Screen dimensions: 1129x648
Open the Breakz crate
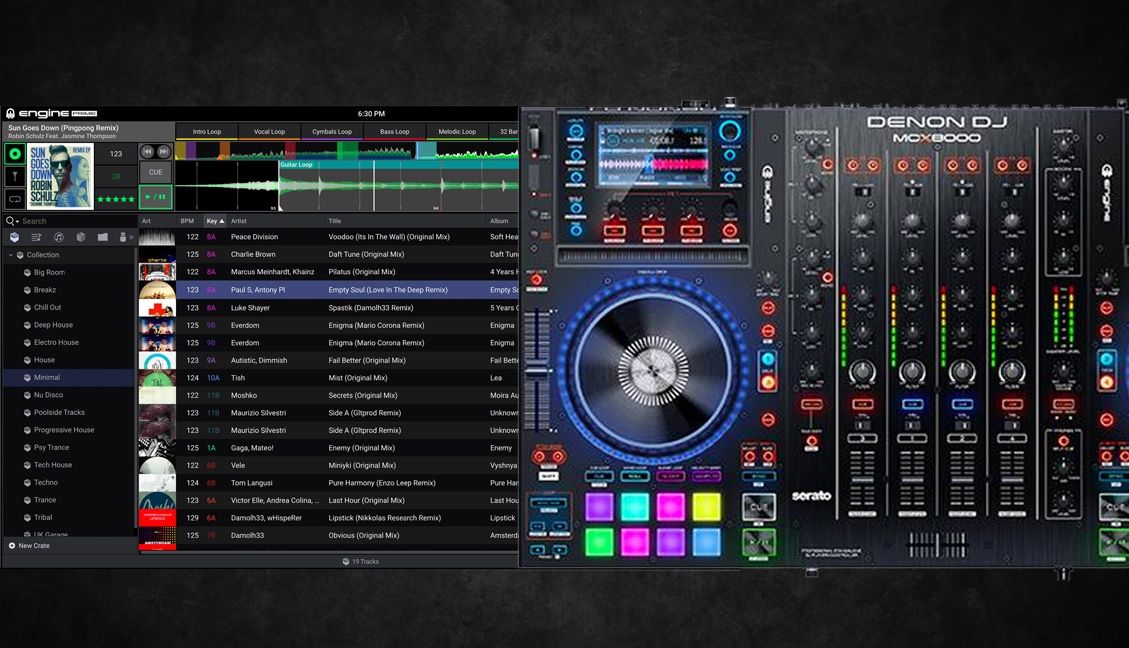click(x=45, y=289)
